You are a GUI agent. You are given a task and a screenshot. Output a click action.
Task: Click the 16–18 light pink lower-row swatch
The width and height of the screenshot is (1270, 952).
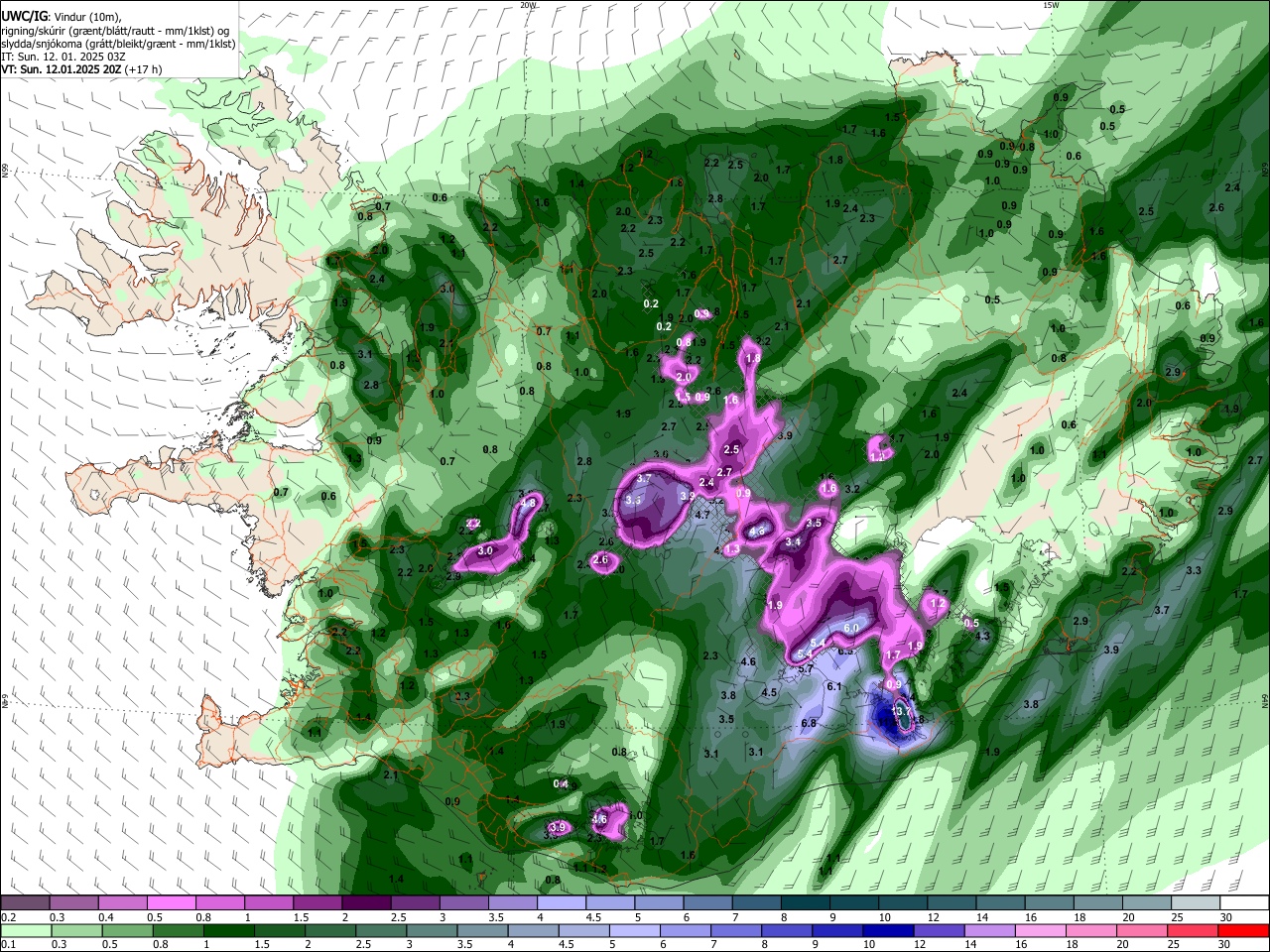pyautogui.click(x=1042, y=930)
